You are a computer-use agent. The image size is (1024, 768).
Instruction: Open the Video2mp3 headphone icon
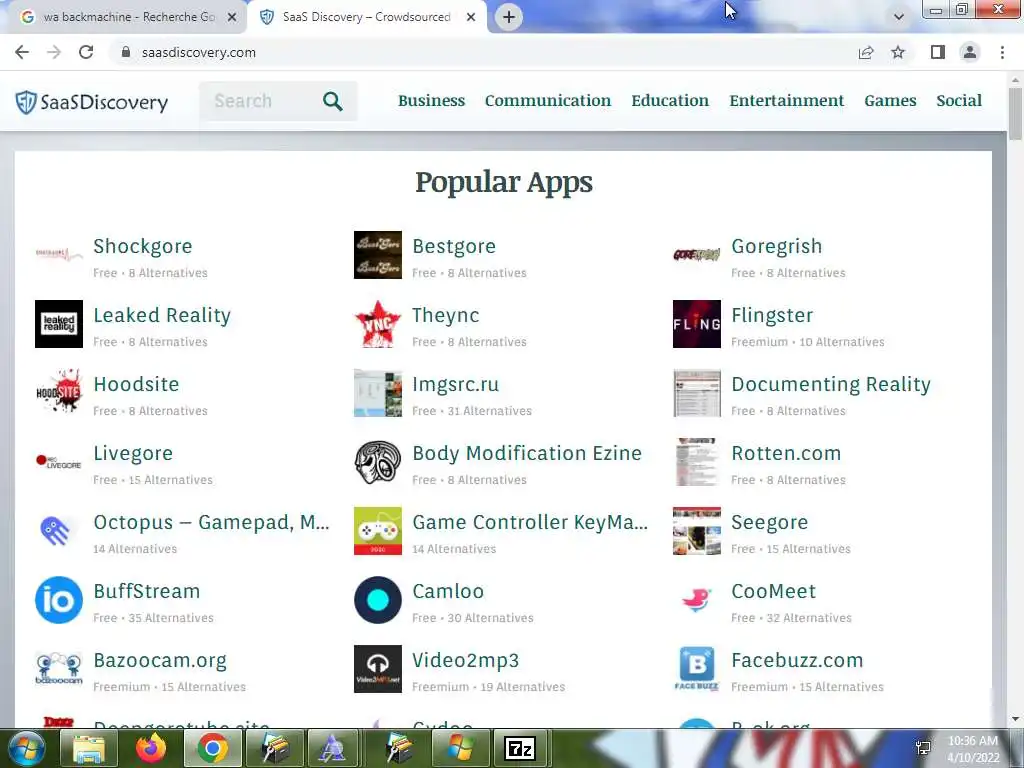click(377, 669)
